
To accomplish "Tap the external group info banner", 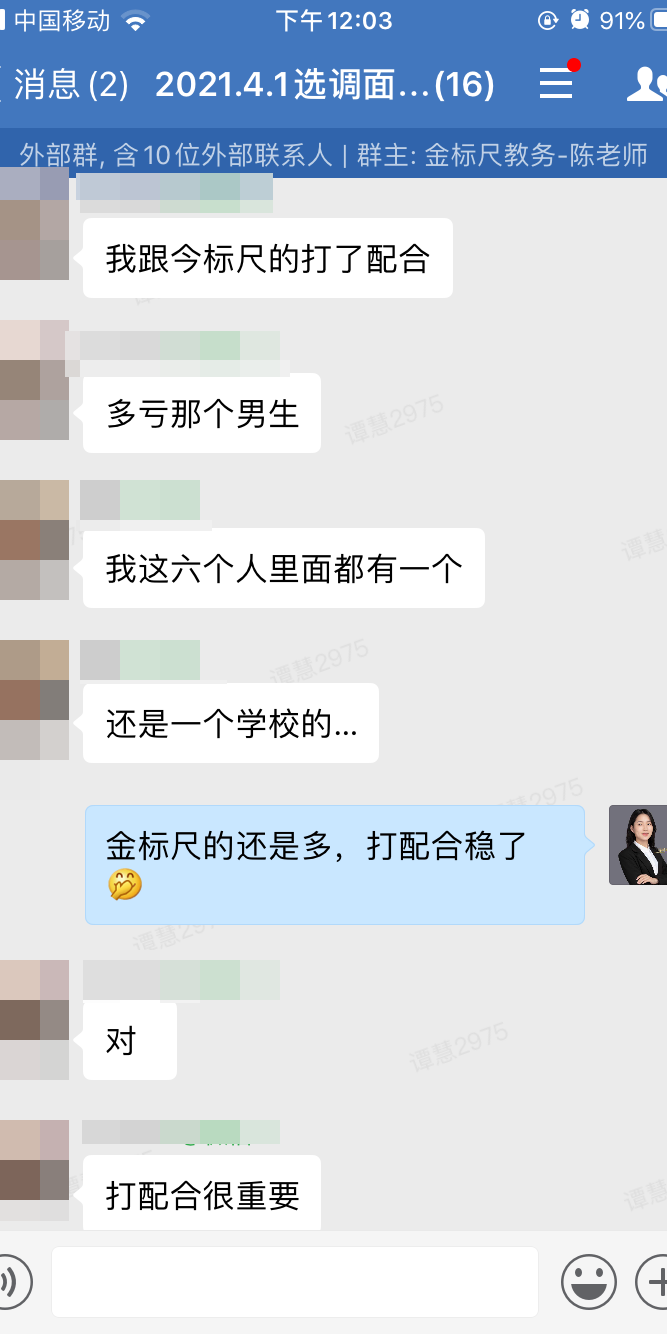I will coord(333,154).
